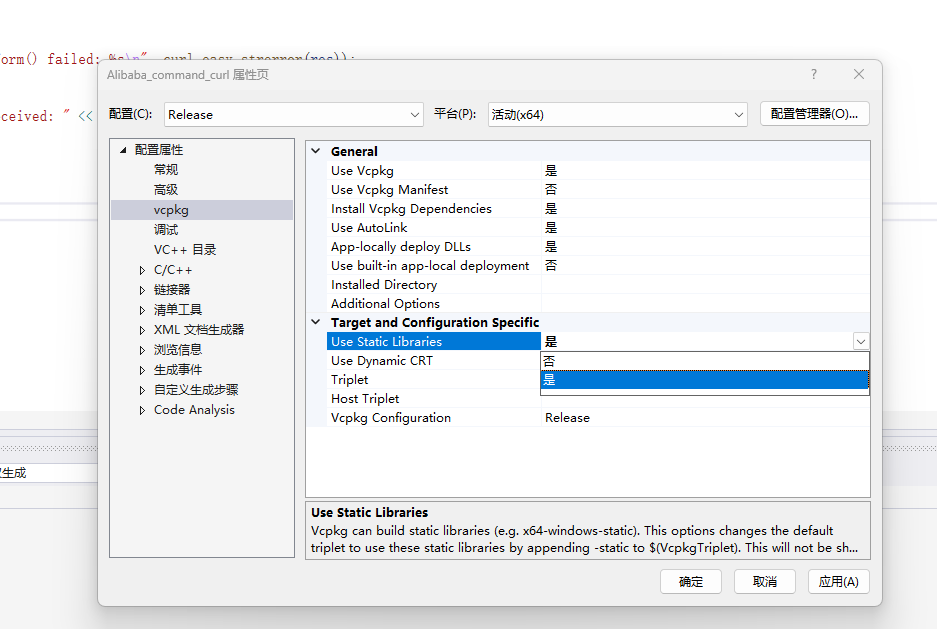
Task: Open the Release configuration dropdown
Action: [294, 115]
